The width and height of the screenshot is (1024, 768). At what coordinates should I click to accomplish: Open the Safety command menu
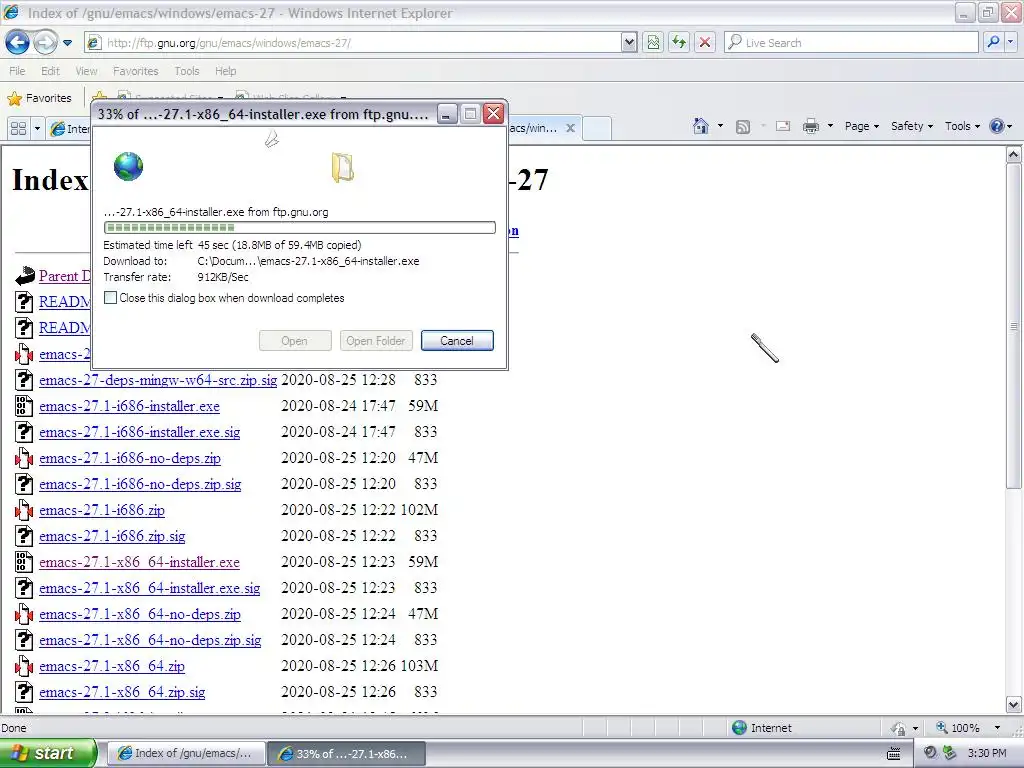click(x=912, y=126)
